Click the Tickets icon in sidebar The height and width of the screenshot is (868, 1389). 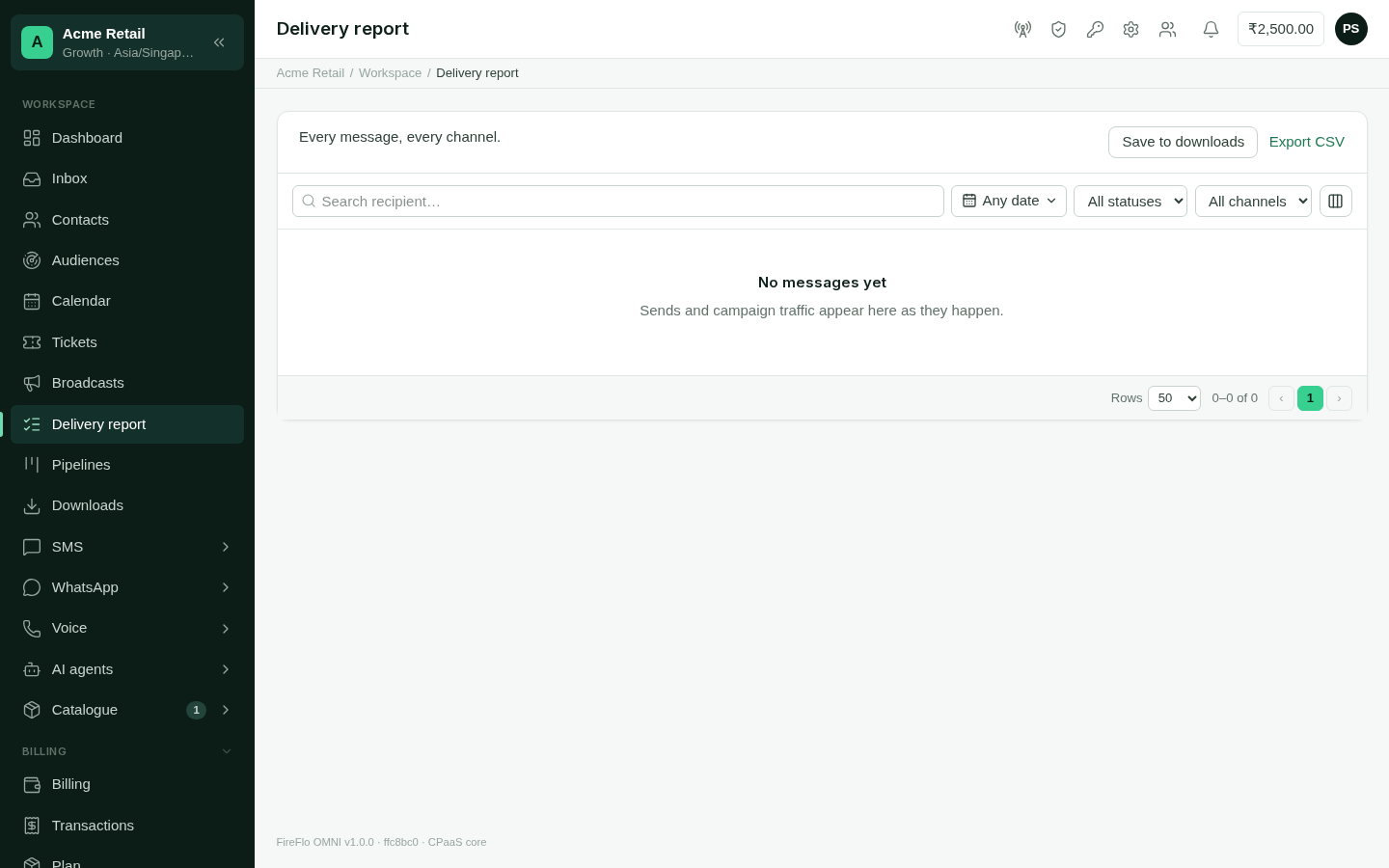(32, 342)
